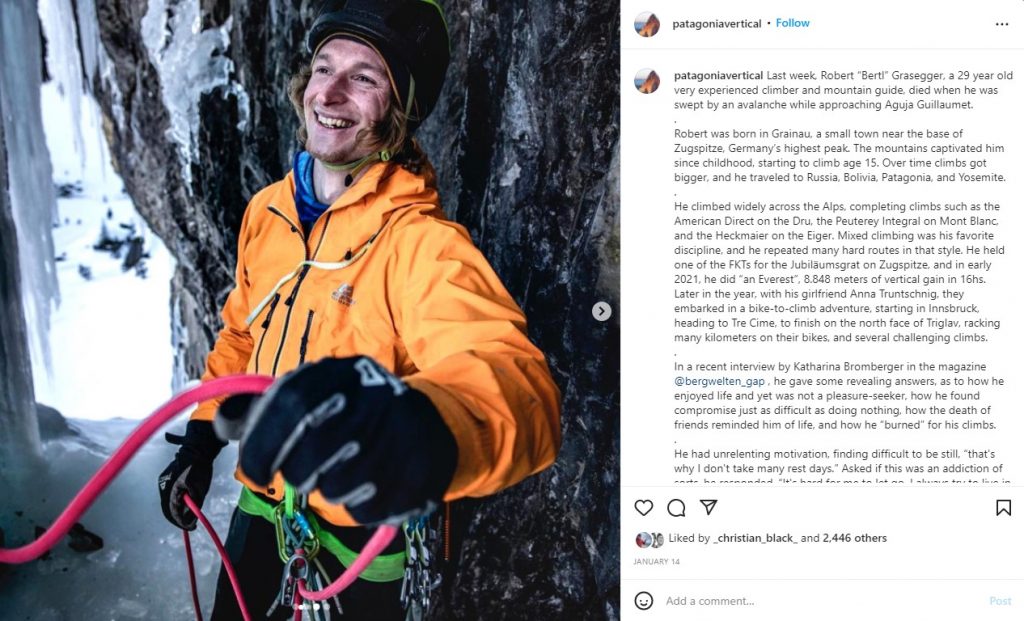Save post with the bookmark icon
Image resolution: width=1024 pixels, height=621 pixels.
(x=1003, y=507)
